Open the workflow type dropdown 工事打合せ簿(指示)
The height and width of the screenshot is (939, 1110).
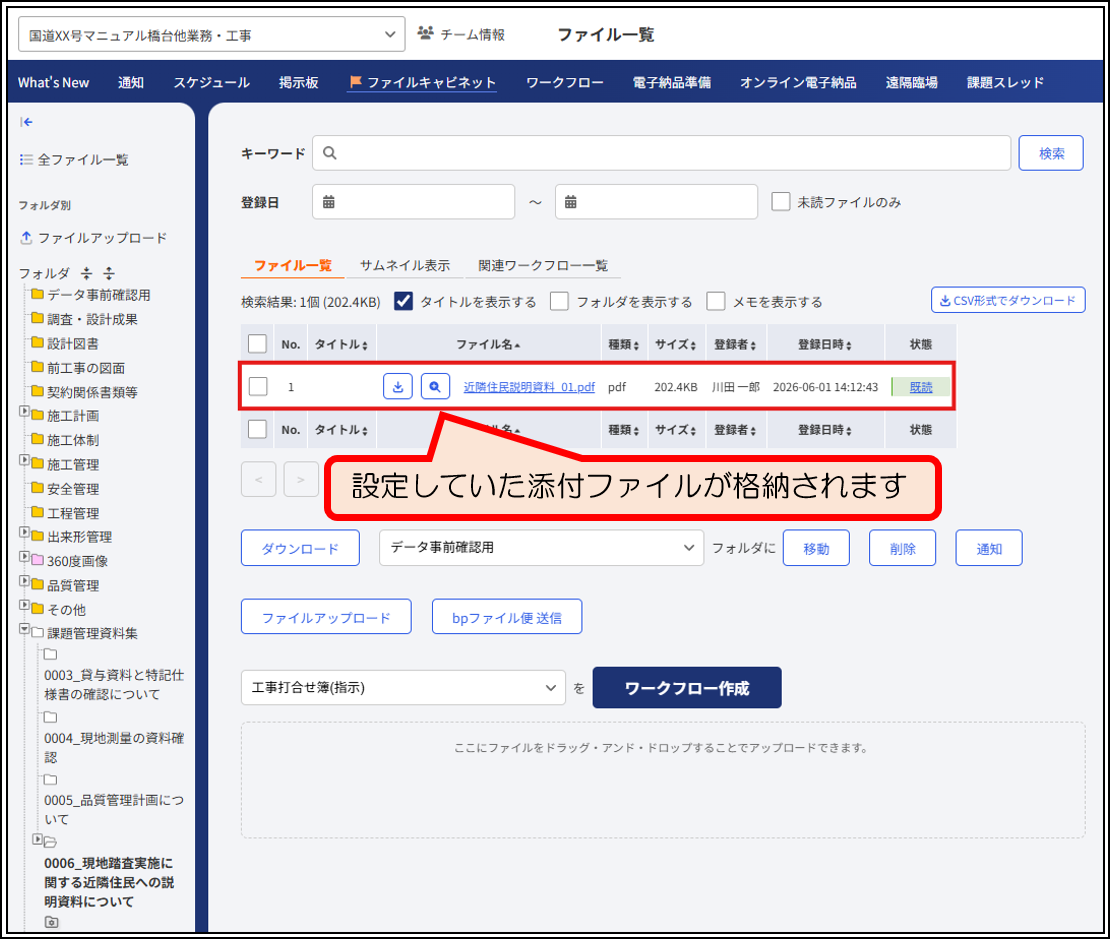pos(404,688)
